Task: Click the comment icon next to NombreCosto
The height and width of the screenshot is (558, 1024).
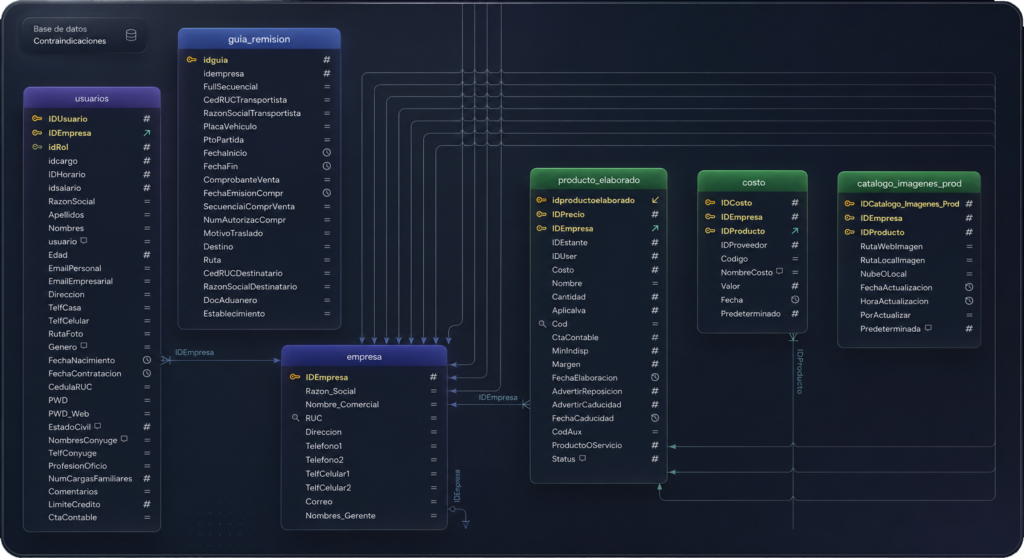Action: [779, 271]
